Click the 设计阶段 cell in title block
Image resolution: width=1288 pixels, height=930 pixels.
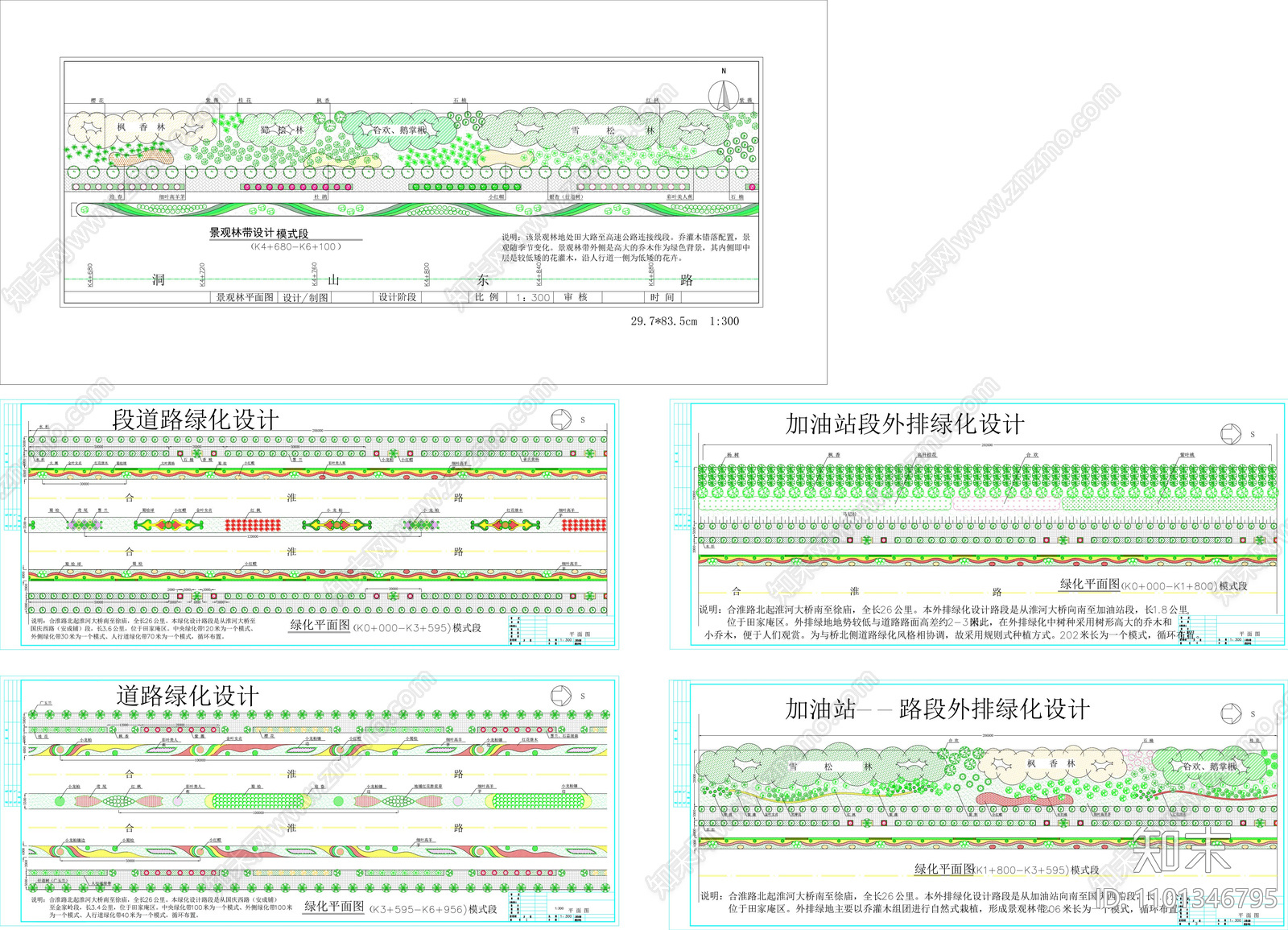[398, 297]
